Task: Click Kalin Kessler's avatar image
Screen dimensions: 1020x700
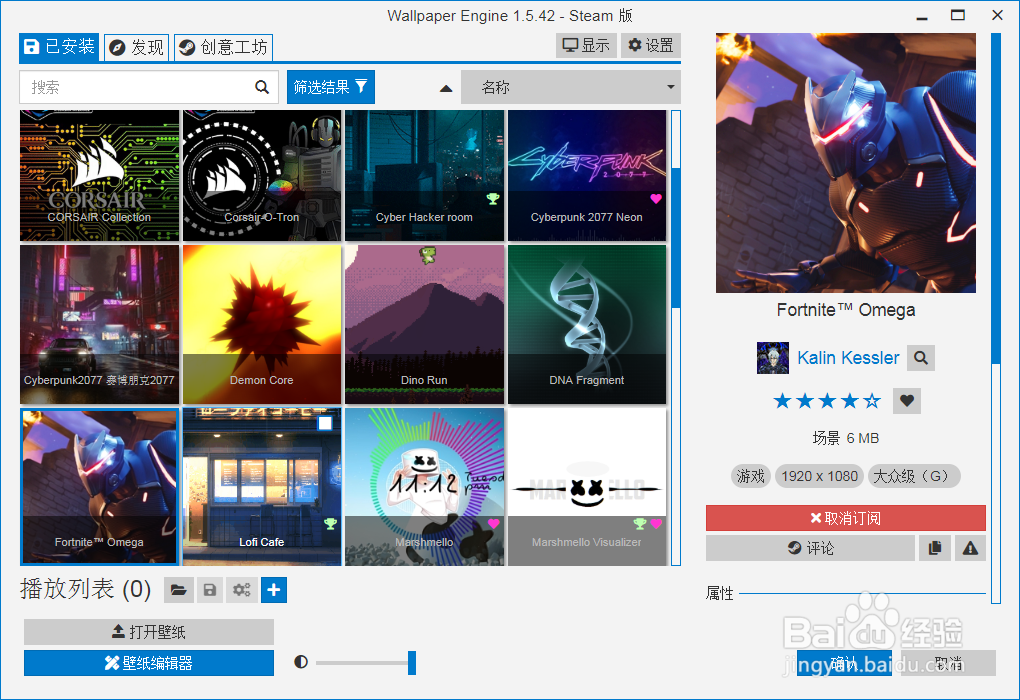Action: [x=773, y=358]
